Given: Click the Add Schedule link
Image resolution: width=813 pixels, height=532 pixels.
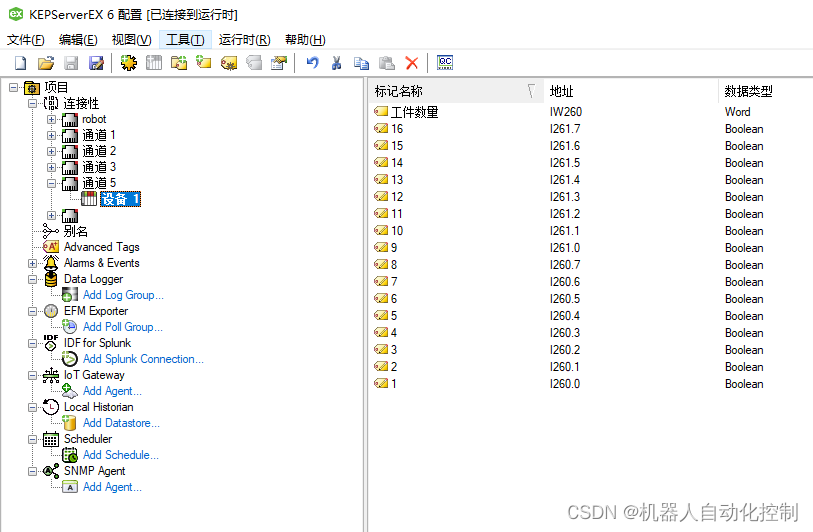Looking at the screenshot, I should pos(121,455).
